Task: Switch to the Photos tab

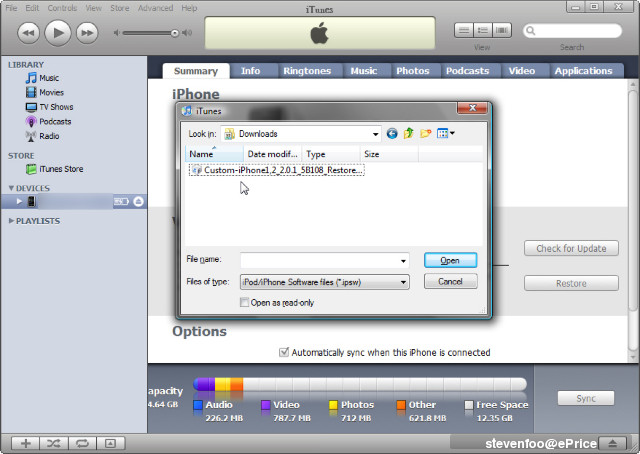Action: pos(413,71)
